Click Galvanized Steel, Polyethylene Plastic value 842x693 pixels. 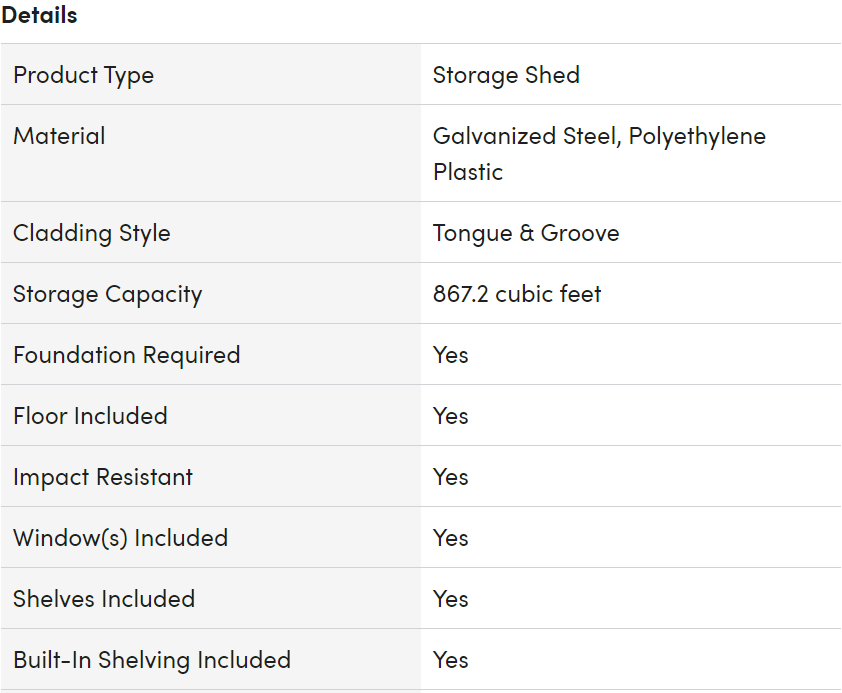599,154
